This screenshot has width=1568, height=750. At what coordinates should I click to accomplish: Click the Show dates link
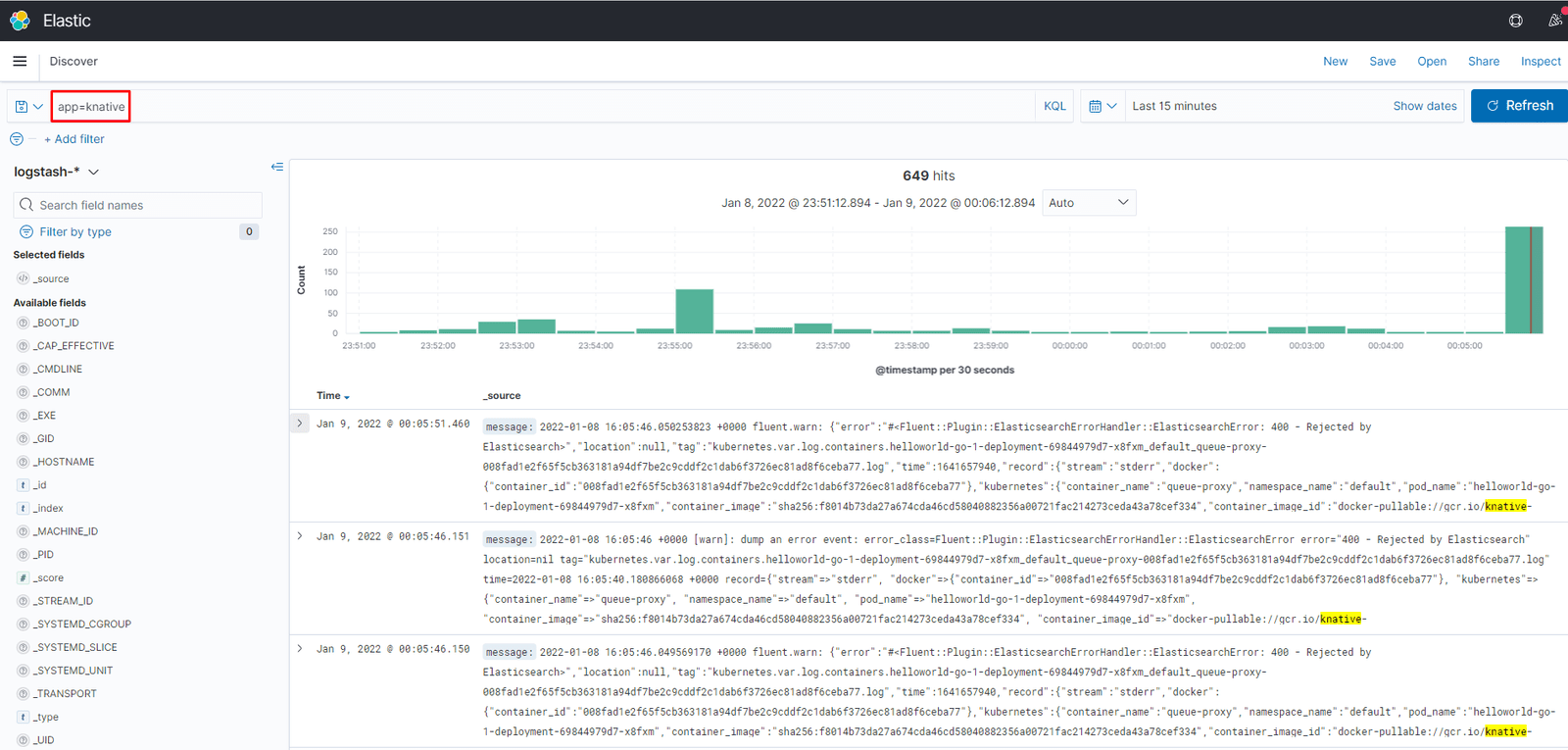click(1425, 106)
